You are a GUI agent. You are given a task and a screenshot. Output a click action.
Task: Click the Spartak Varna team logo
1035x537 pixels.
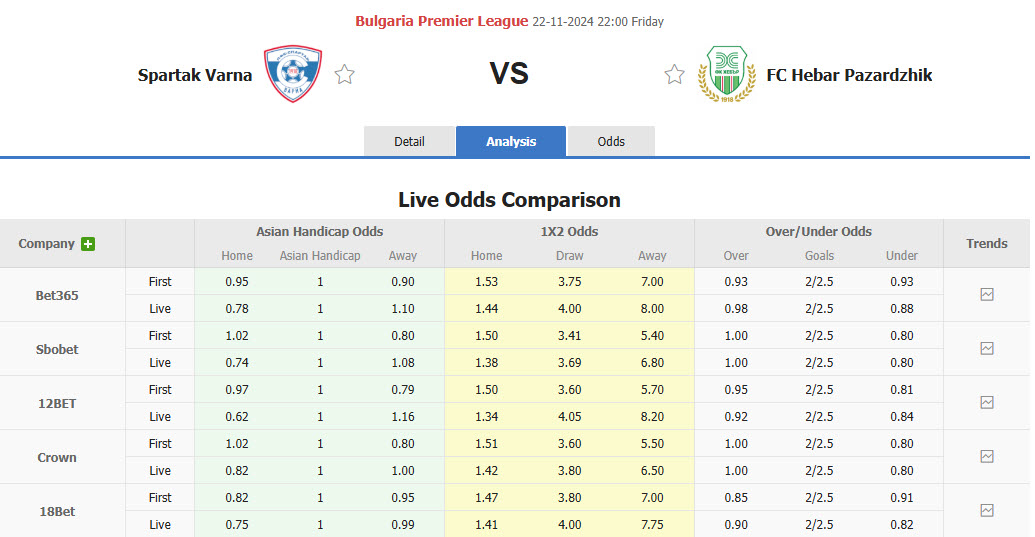[293, 75]
